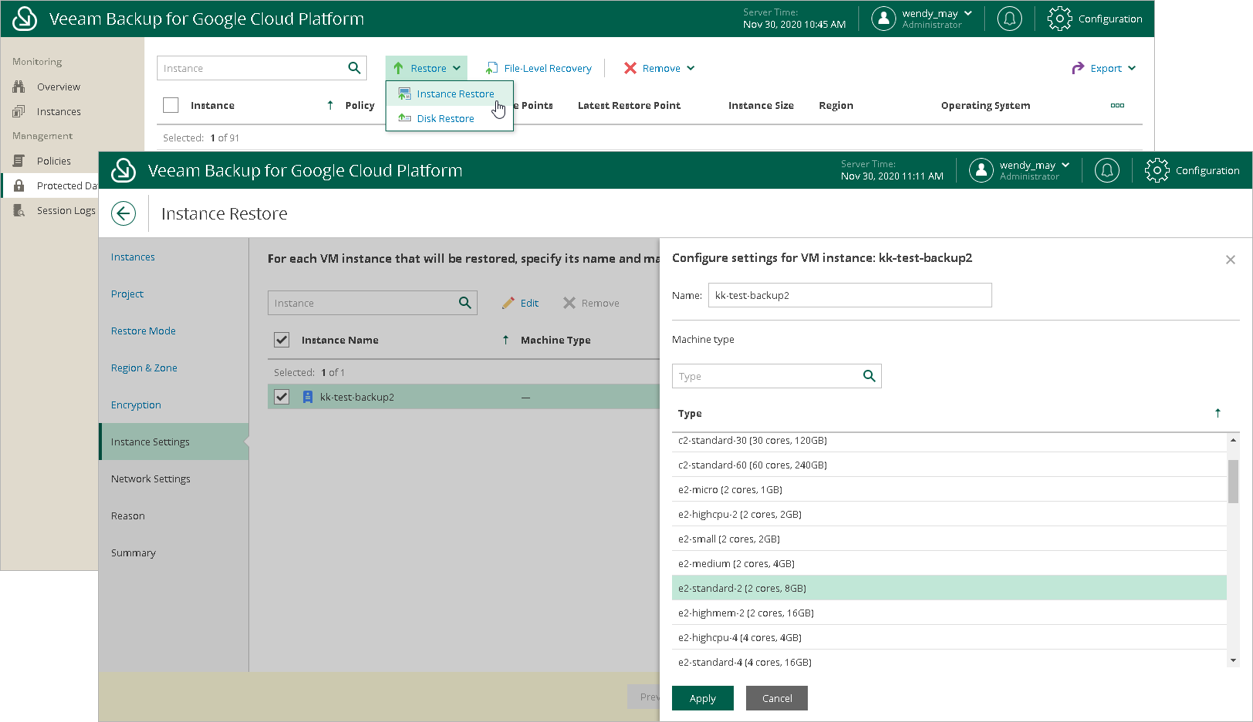Open Overview in the back window sidebar

(x=59, y=87)
